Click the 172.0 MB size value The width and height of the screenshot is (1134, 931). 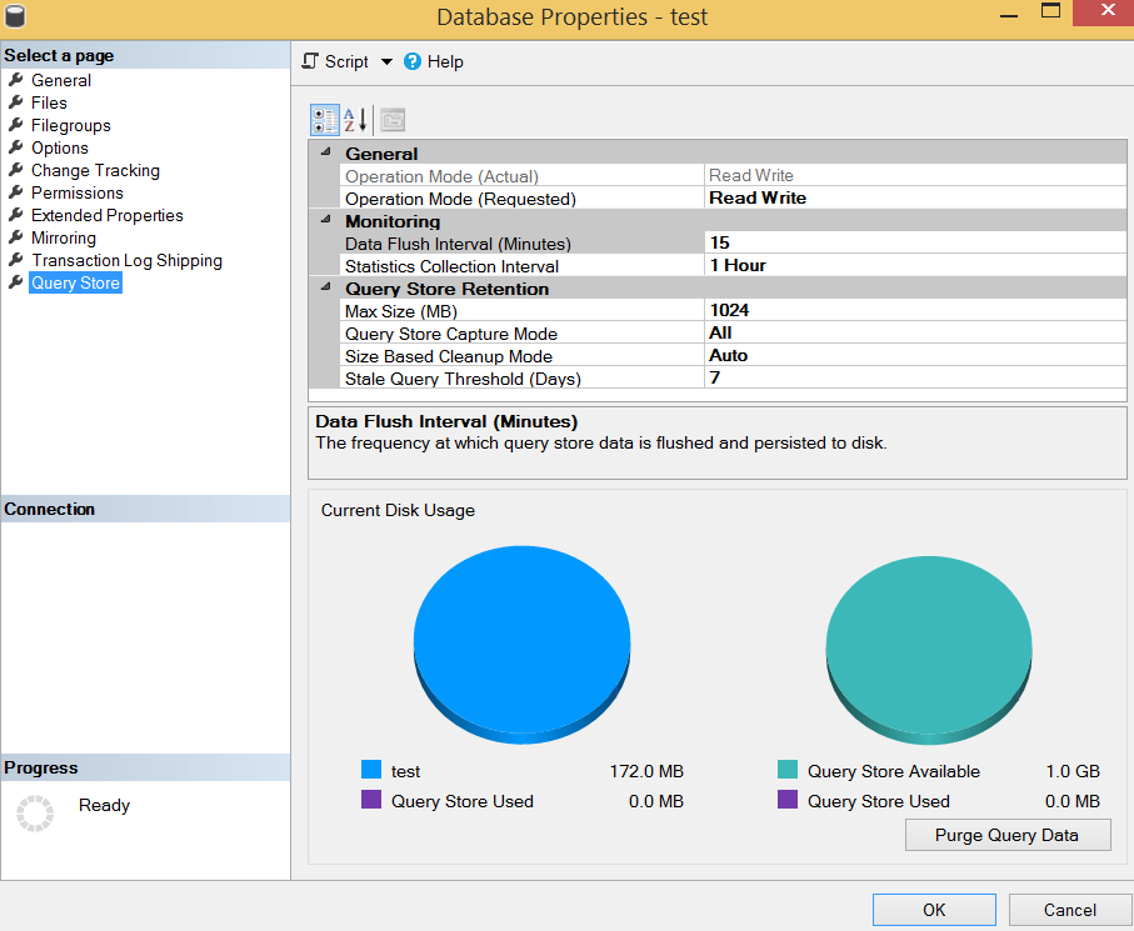[647, 771]
